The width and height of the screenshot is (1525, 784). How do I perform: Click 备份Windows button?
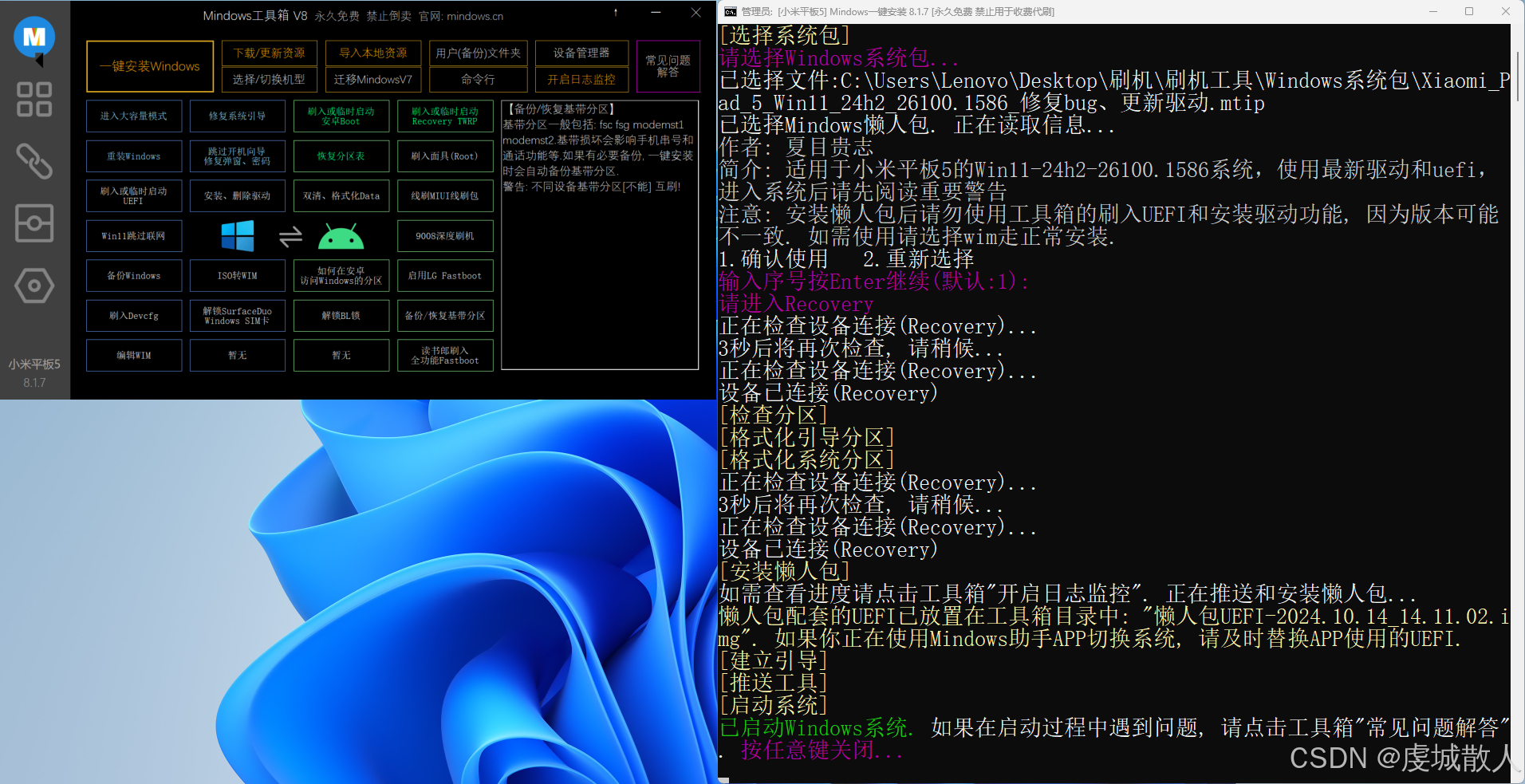[134, 276]
